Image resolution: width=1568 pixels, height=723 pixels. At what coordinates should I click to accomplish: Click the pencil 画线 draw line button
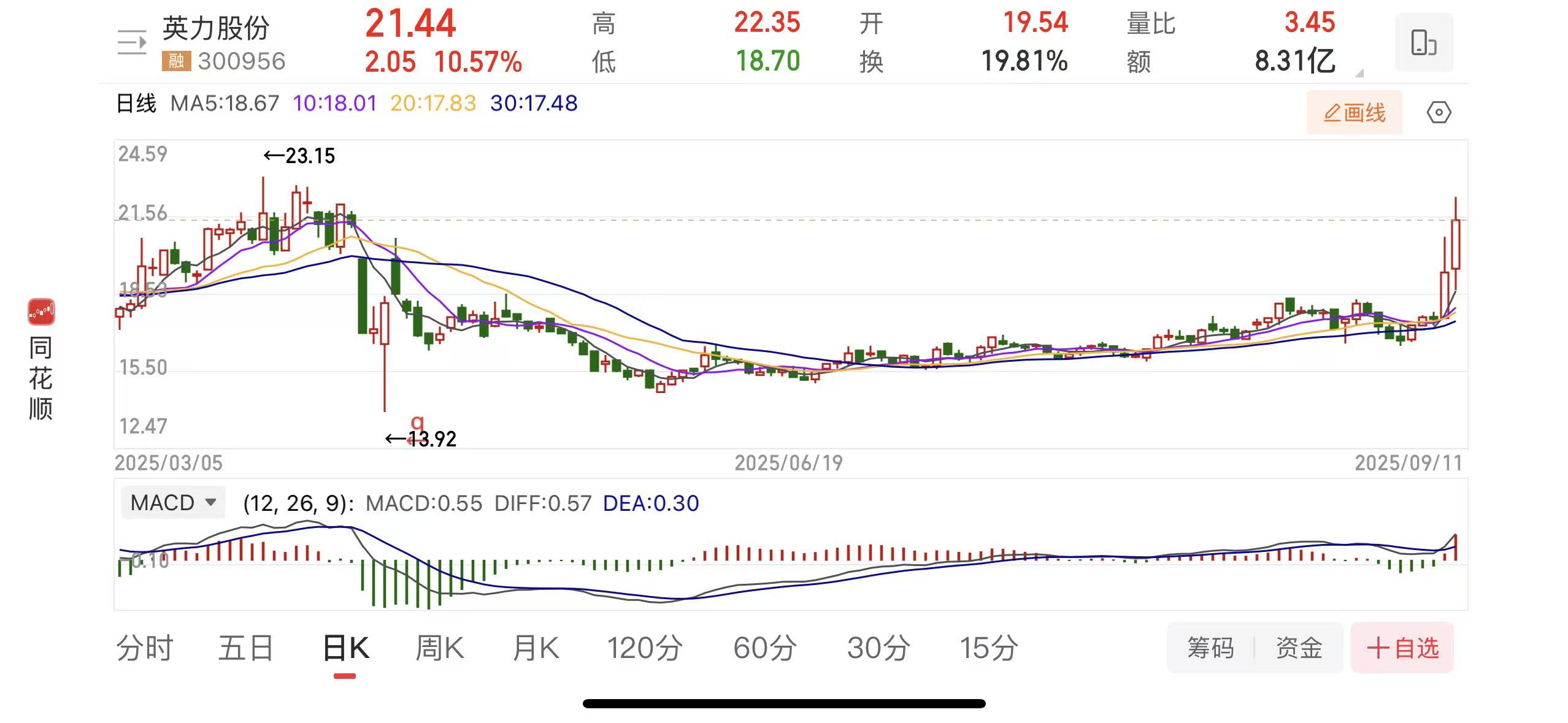coord(1354,113)
